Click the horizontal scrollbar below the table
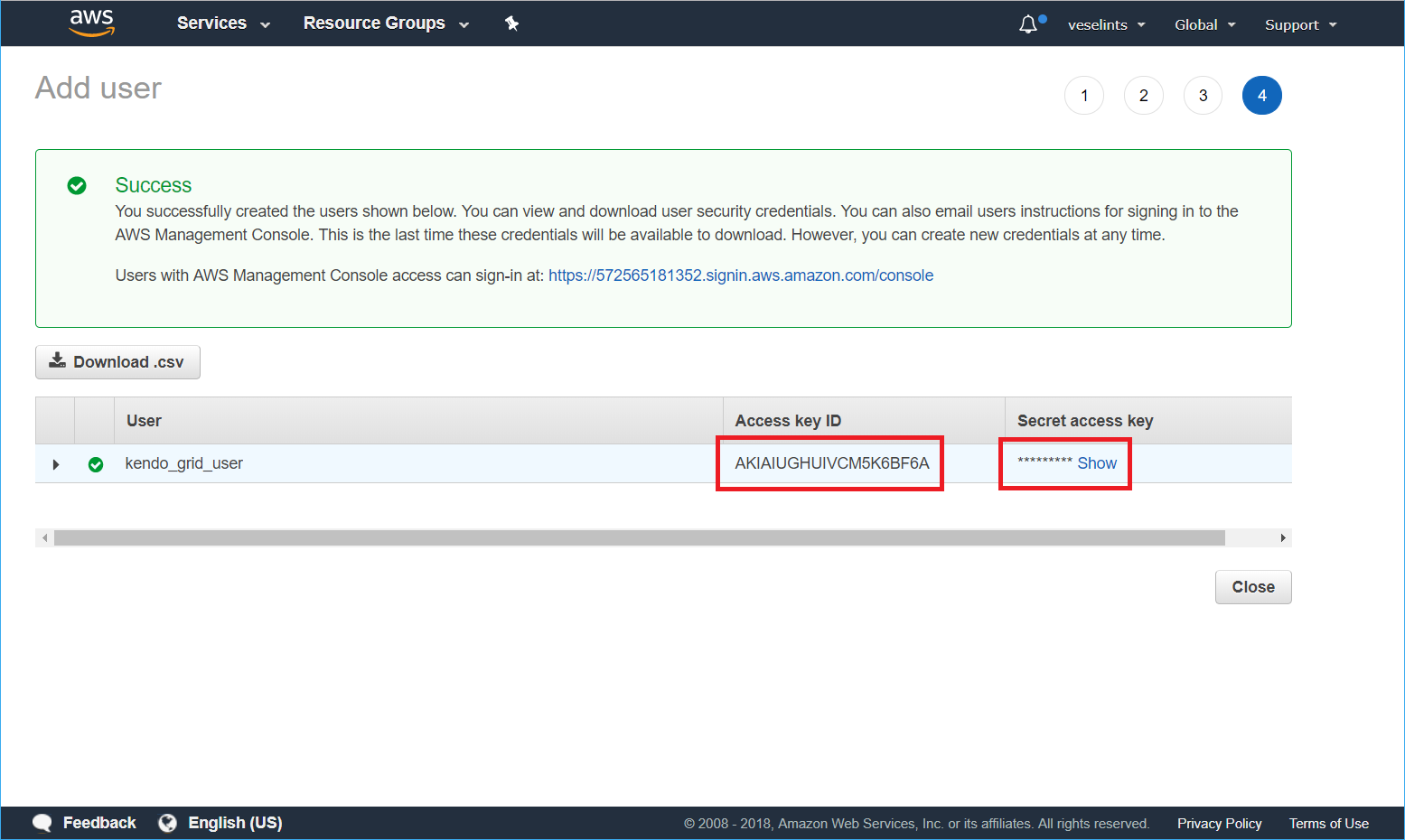 tap(632, 537)
